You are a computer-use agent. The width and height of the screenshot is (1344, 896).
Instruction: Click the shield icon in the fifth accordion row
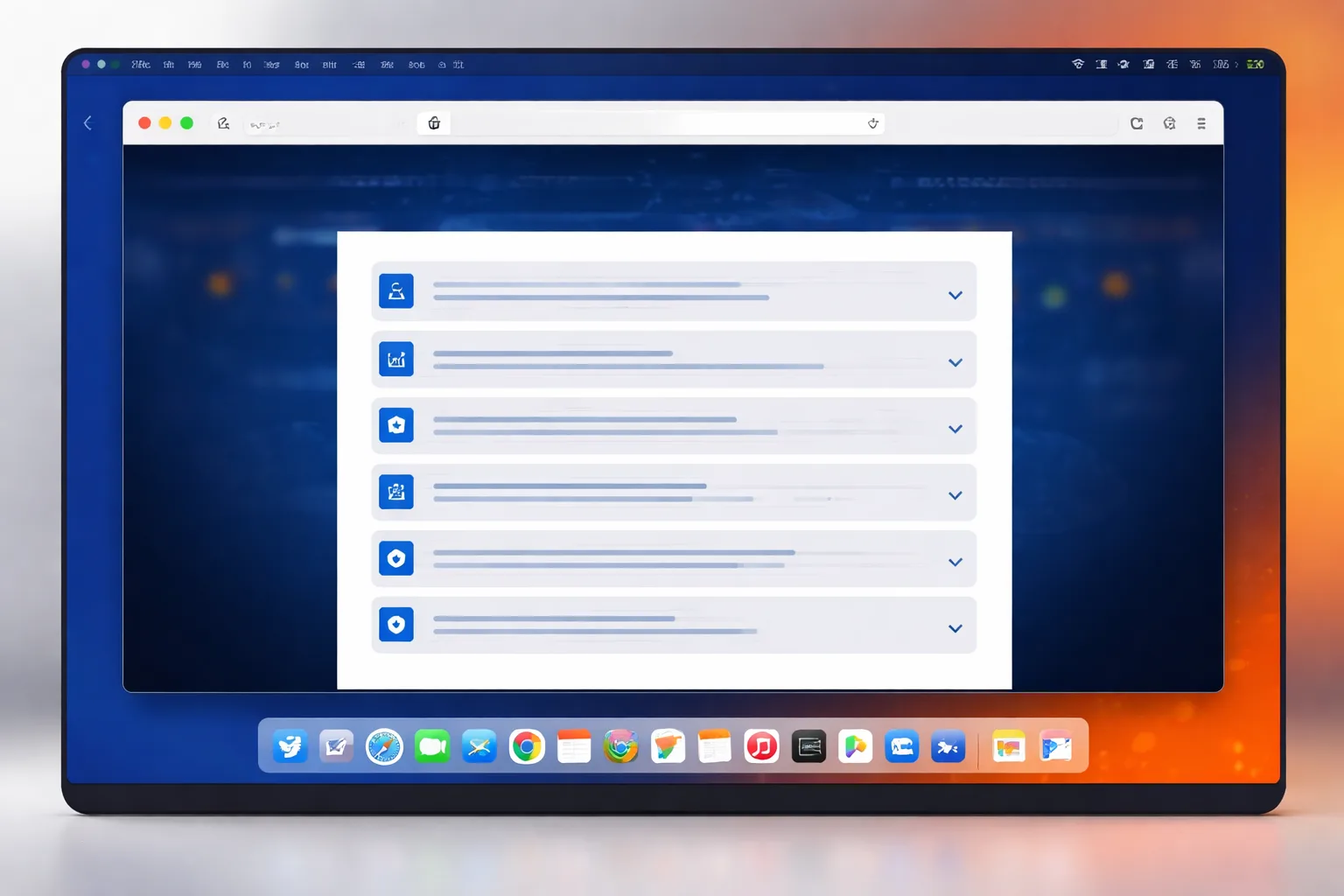(396, 558)
